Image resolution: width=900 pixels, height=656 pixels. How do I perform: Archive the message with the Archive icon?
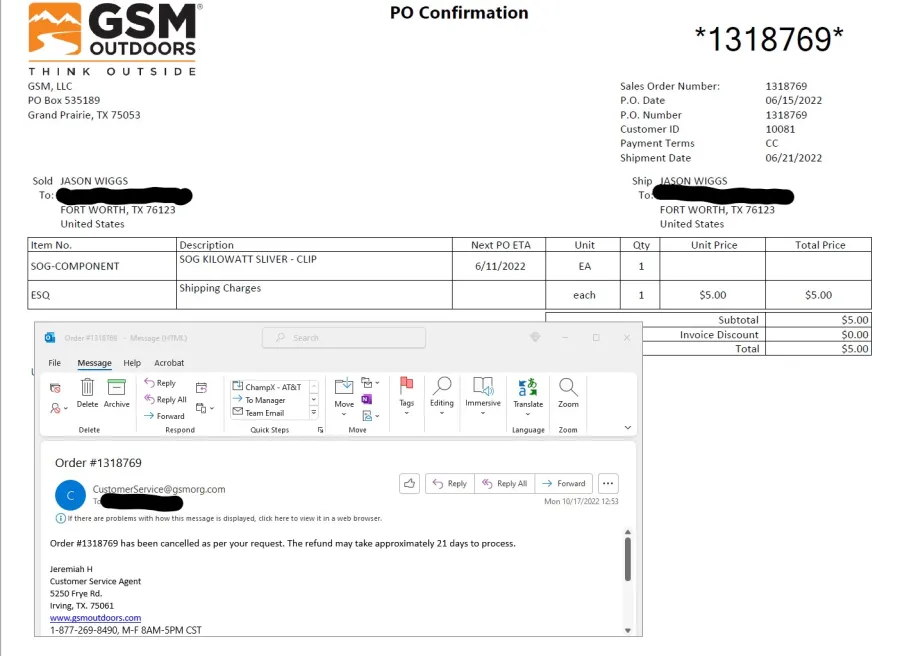point(116,388)
